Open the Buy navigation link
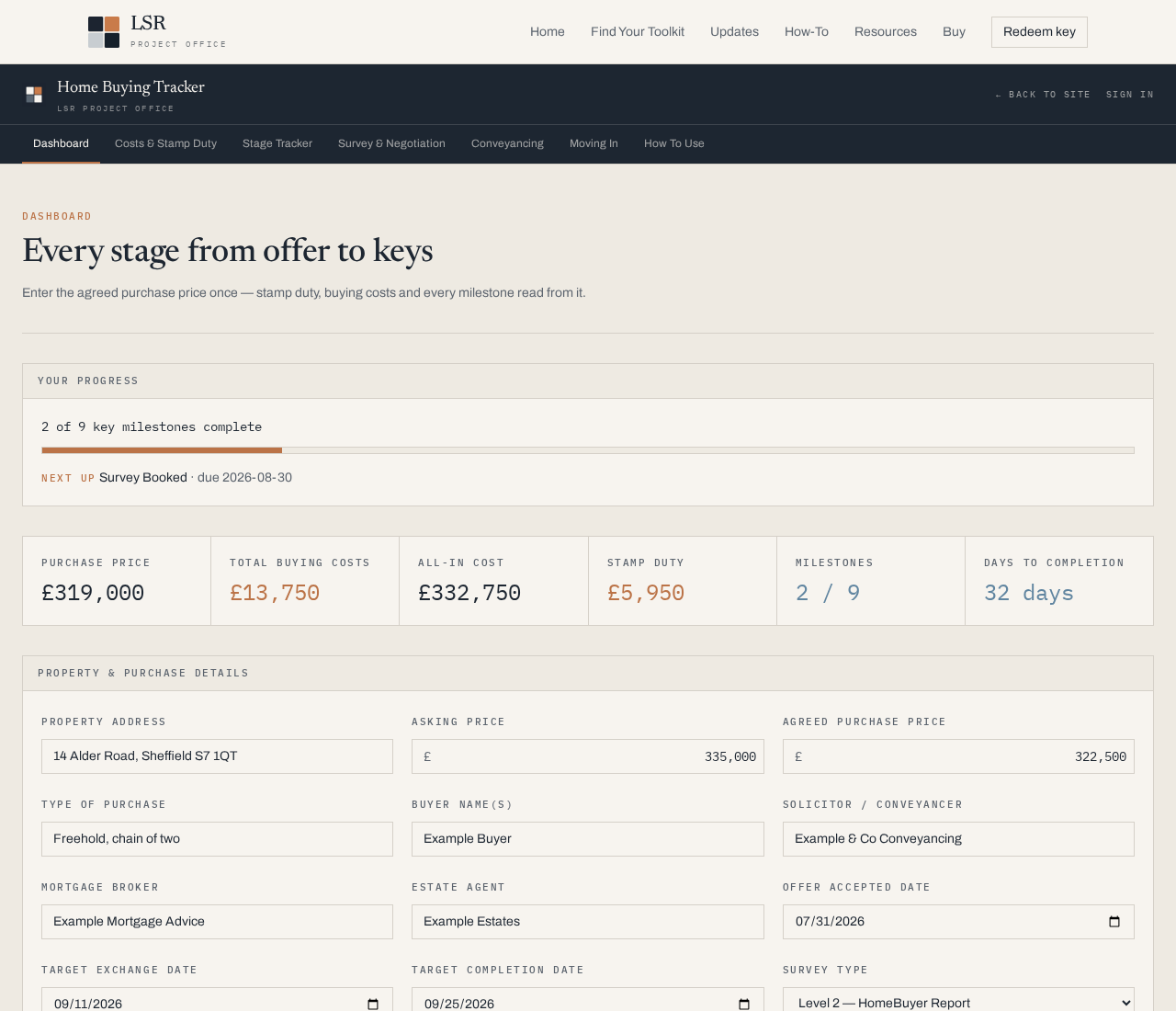 (x=954, y=32)
